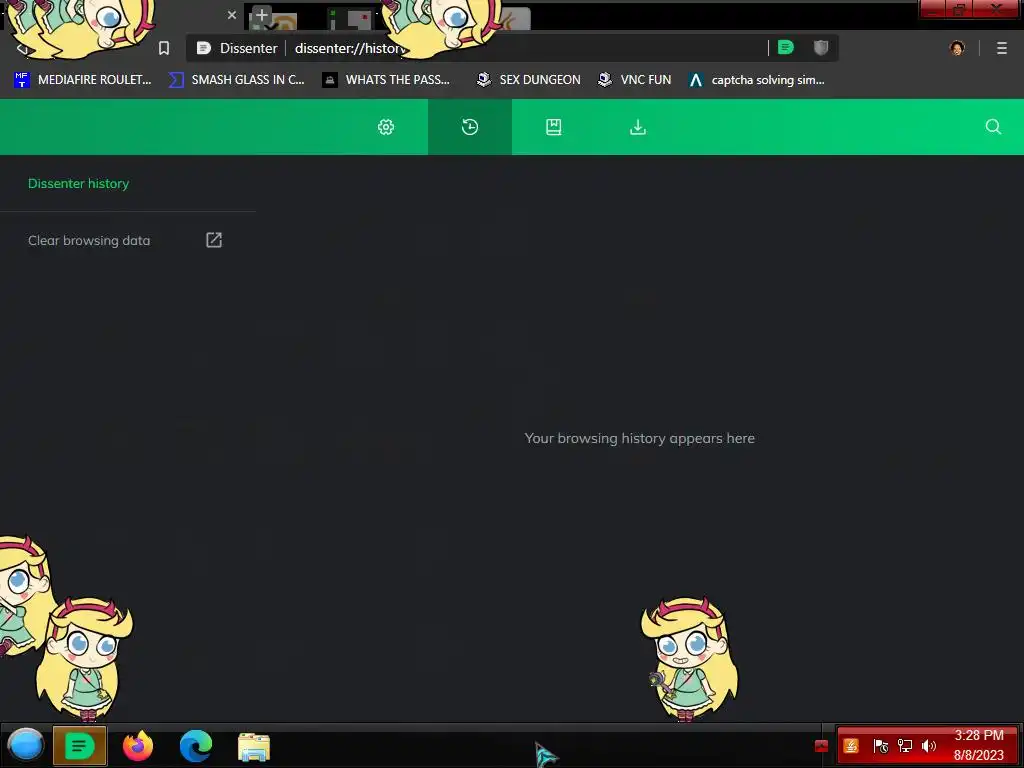The width and height of the screenshot is (1024, 768).
Task: Open MEDIAFIRE ROULET... bookmark
Action: [x=82, y=80]
